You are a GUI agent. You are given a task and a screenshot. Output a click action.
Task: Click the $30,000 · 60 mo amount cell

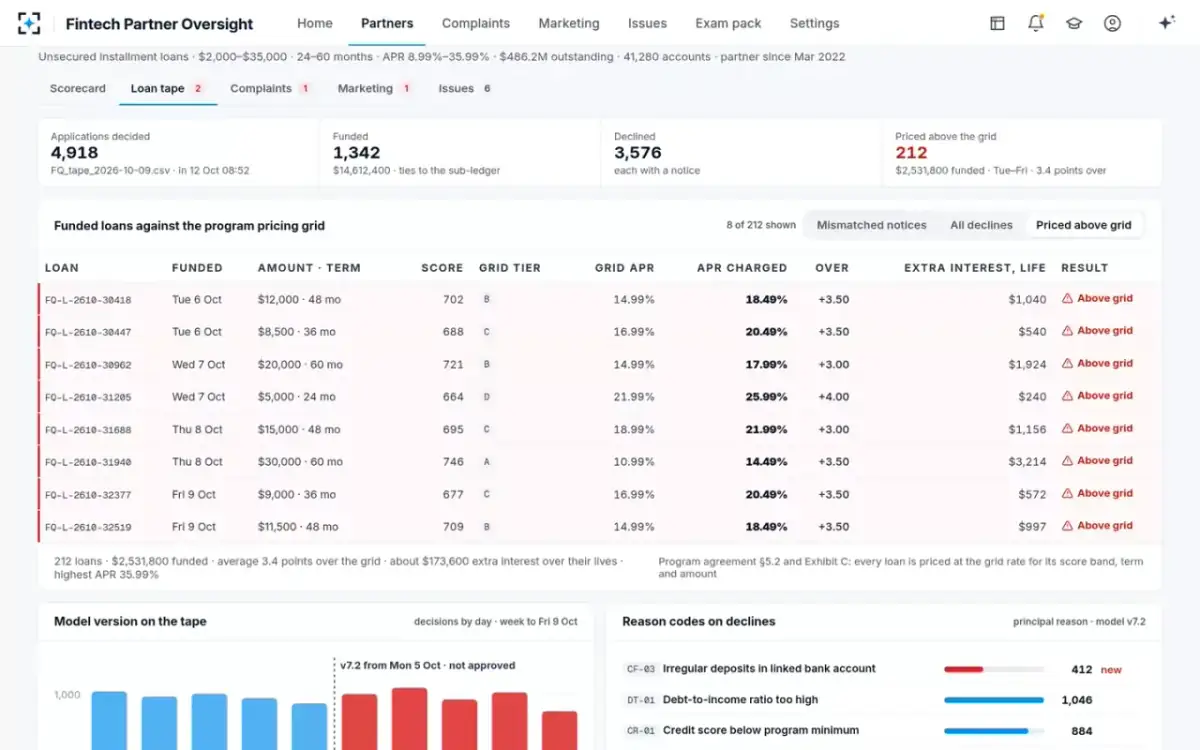(x=300, y=462)
